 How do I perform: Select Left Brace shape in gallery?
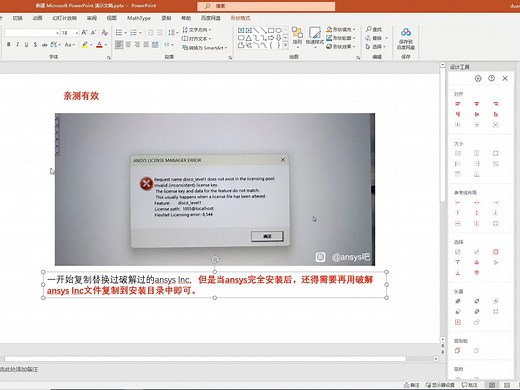pyautogui.click(x=271, y=46)
